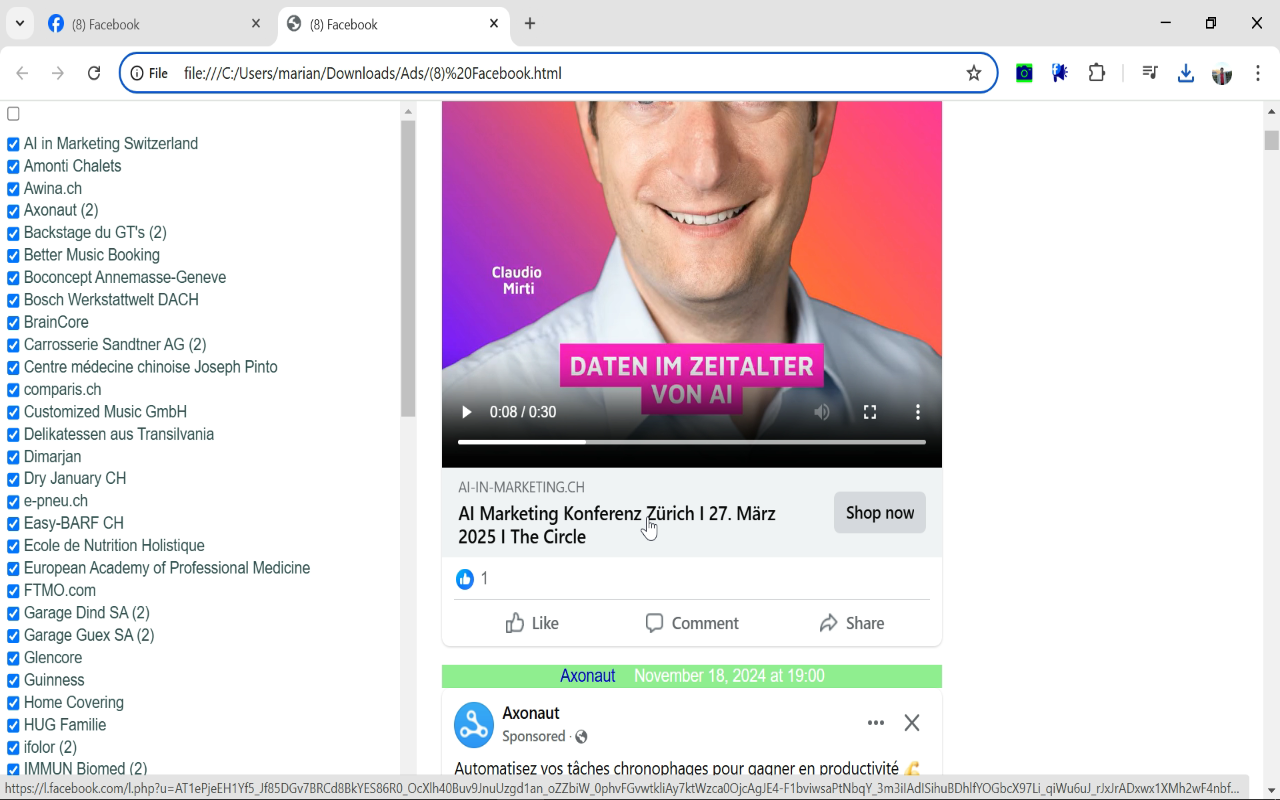Toggle the comparis.ch checkbox

coord(13,390)
